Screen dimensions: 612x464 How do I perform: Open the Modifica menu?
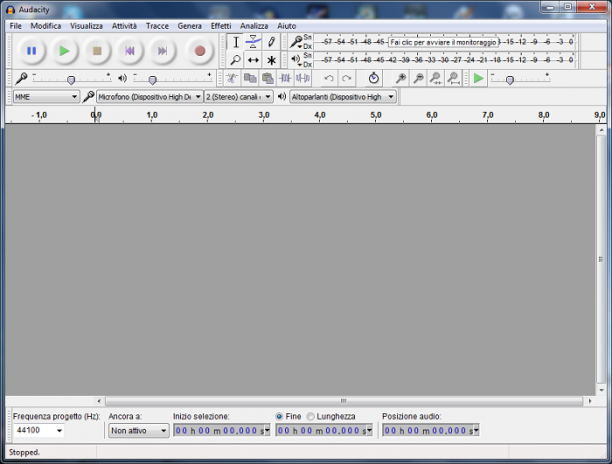click(46, 26)
